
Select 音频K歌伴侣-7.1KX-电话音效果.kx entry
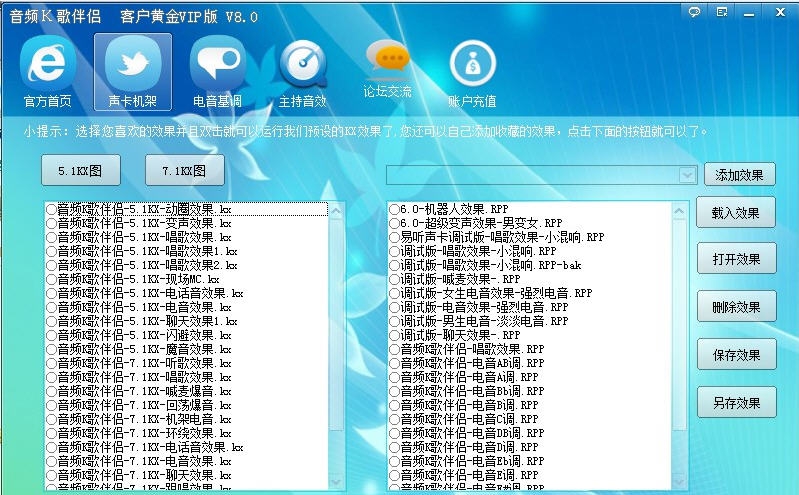tap(145, 448)
